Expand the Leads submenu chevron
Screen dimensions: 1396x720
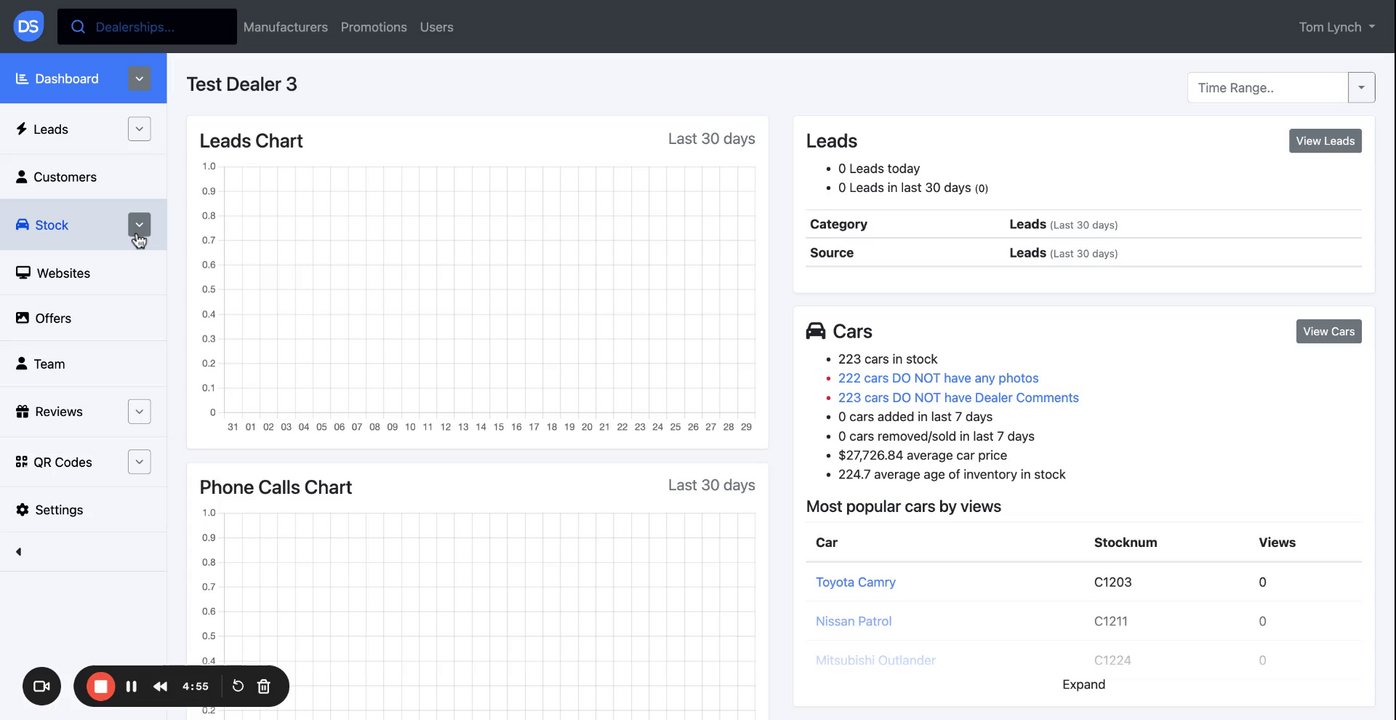(139, 129)
